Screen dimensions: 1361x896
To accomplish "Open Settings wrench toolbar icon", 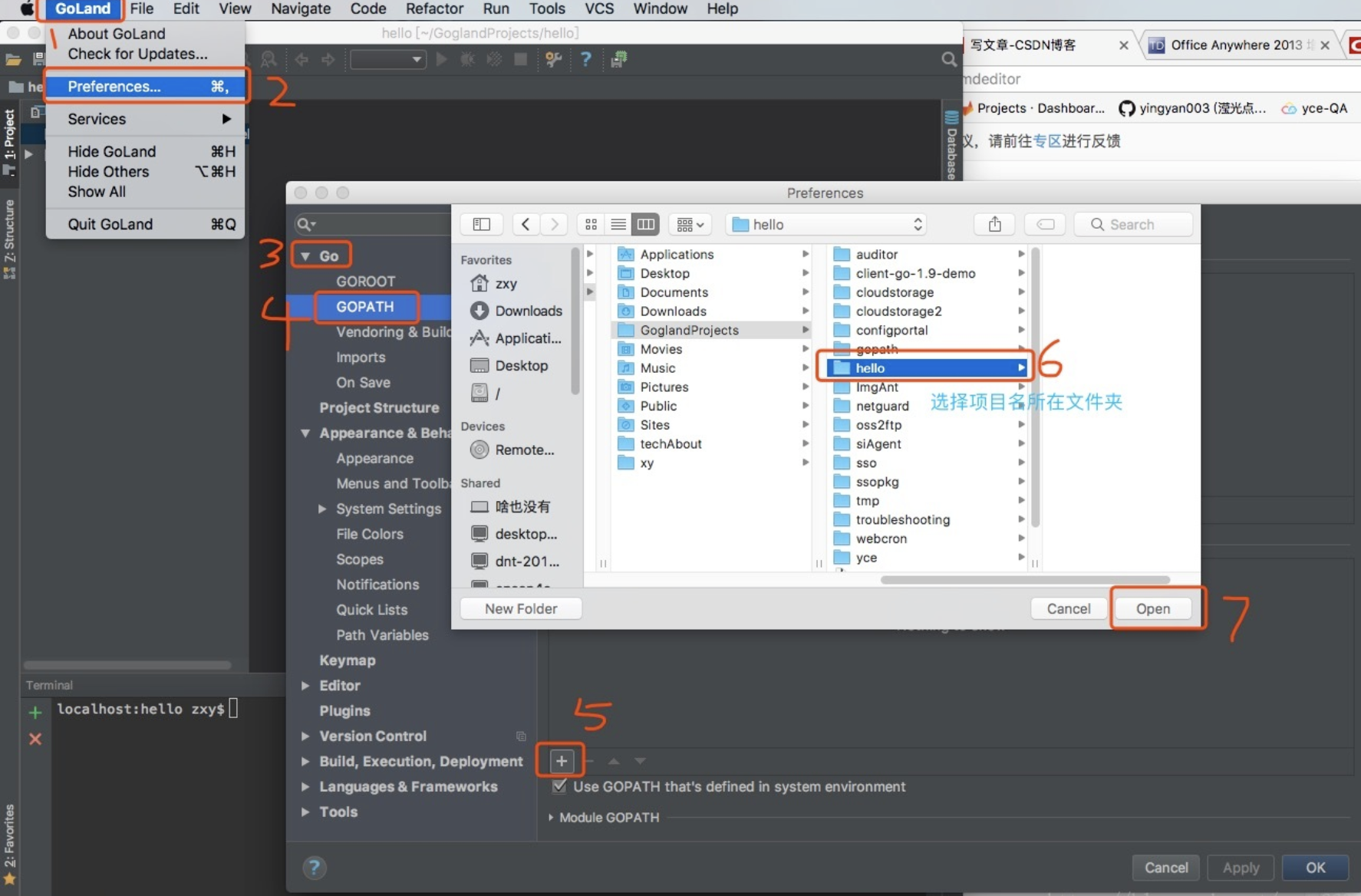I will click(553, 59).
